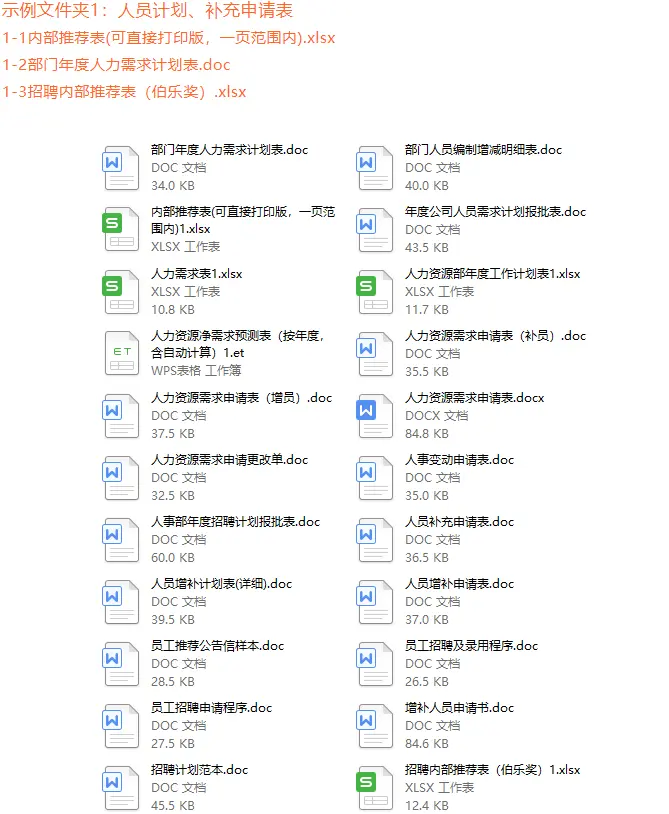Select file name 增补人员申请书.doc
669x814 pixels.
(x=459, y=708)
